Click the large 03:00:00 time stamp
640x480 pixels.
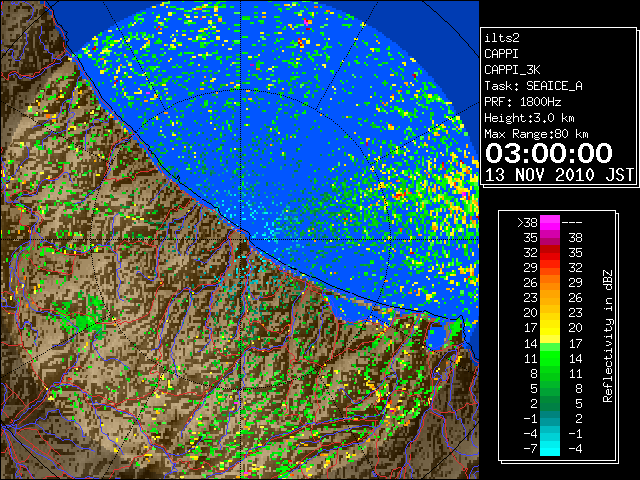click(549, 153)
